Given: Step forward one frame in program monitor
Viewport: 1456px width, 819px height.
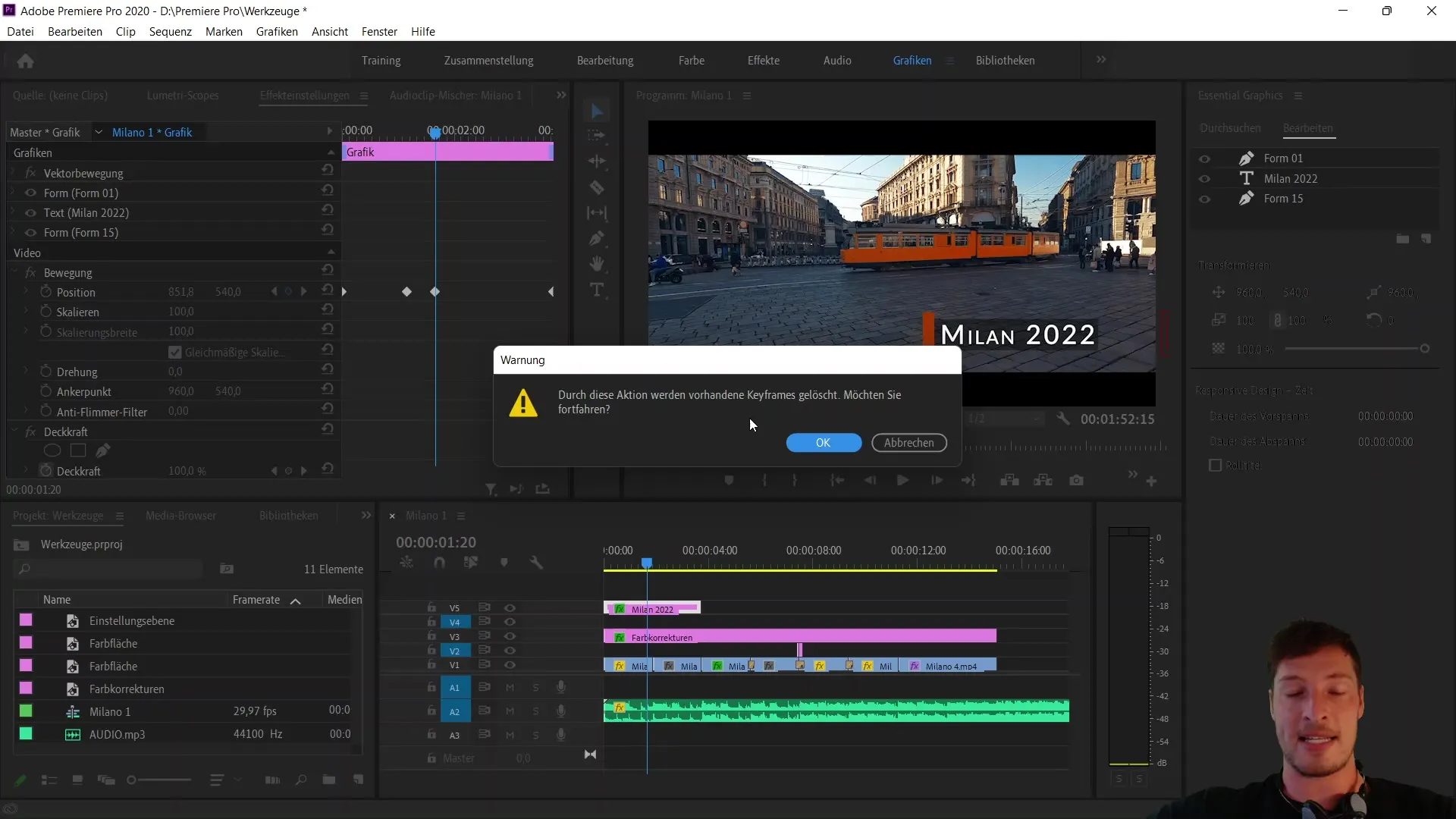Looking at the screenshot, I should [x=937, y=480].
